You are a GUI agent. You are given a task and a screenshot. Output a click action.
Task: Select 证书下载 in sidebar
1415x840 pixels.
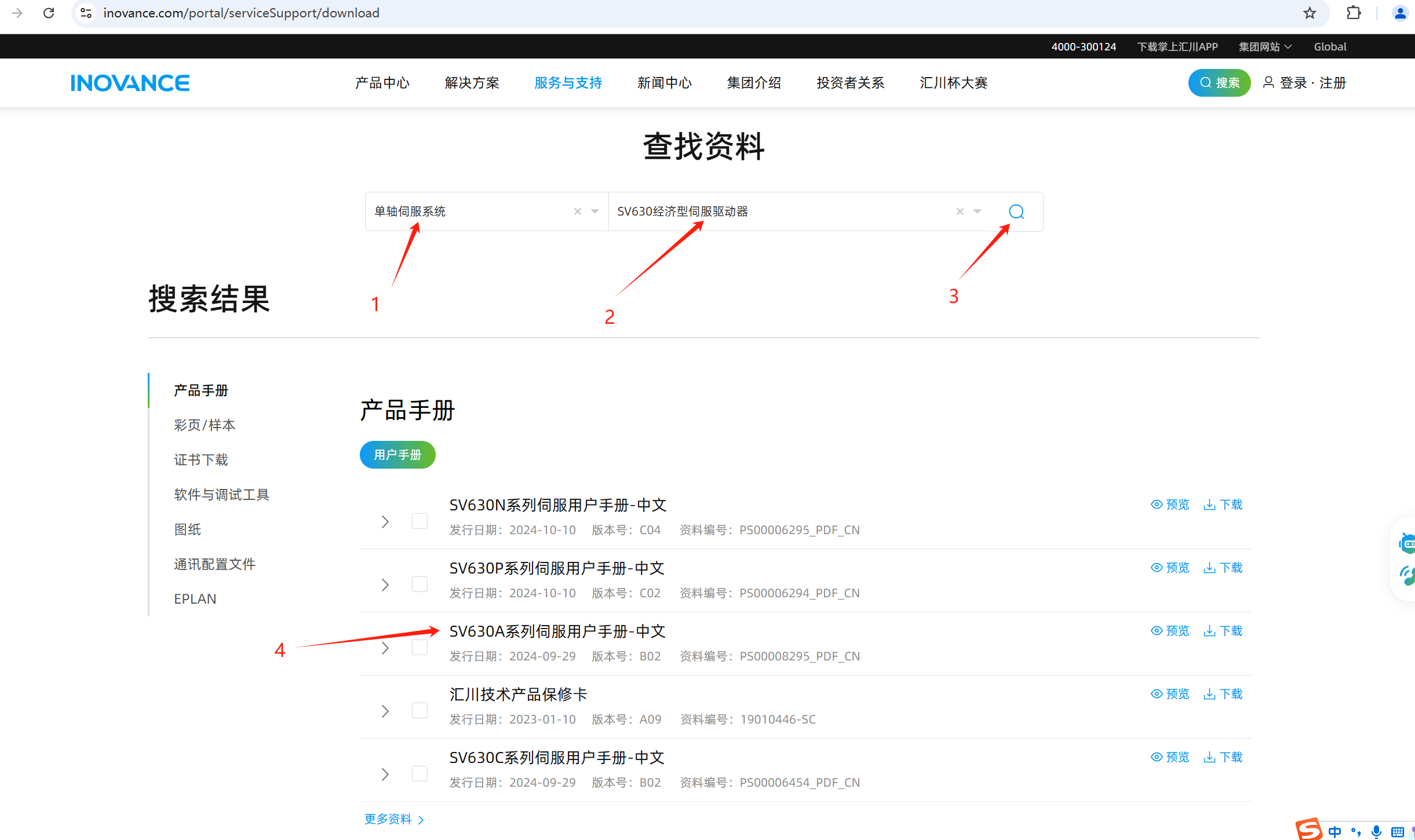(201, 460)
